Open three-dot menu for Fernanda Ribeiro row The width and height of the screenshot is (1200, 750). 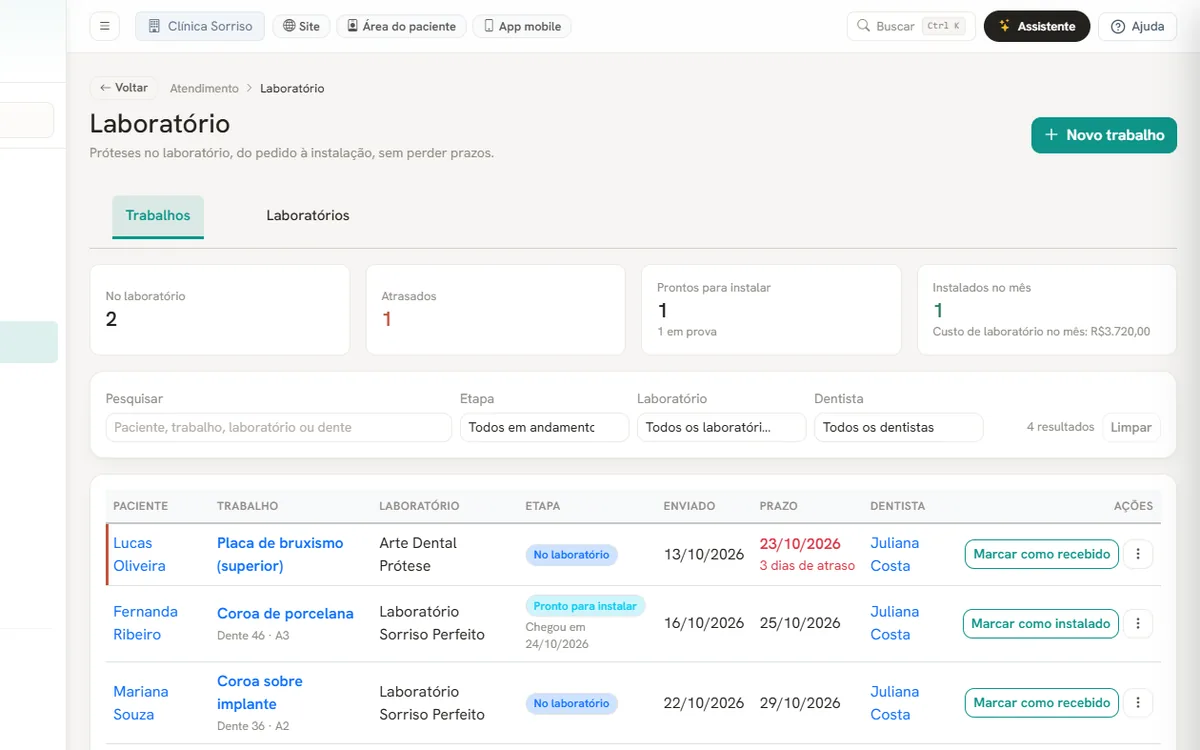click(1138, 623)
